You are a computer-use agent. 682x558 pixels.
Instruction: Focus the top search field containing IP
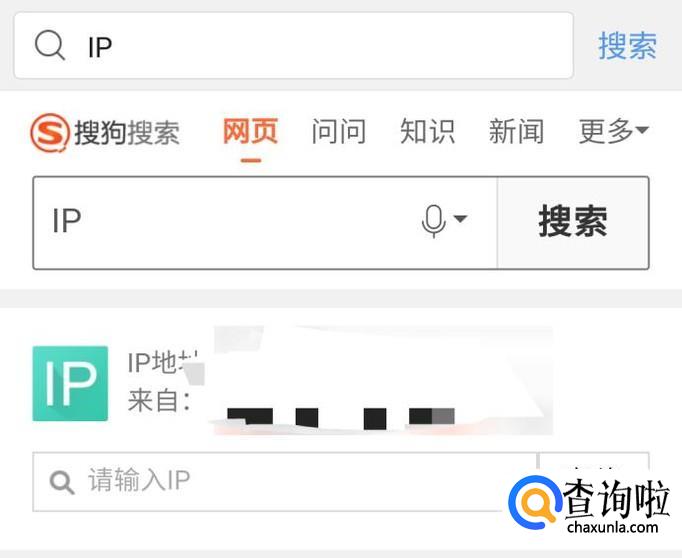coord(294,46)
